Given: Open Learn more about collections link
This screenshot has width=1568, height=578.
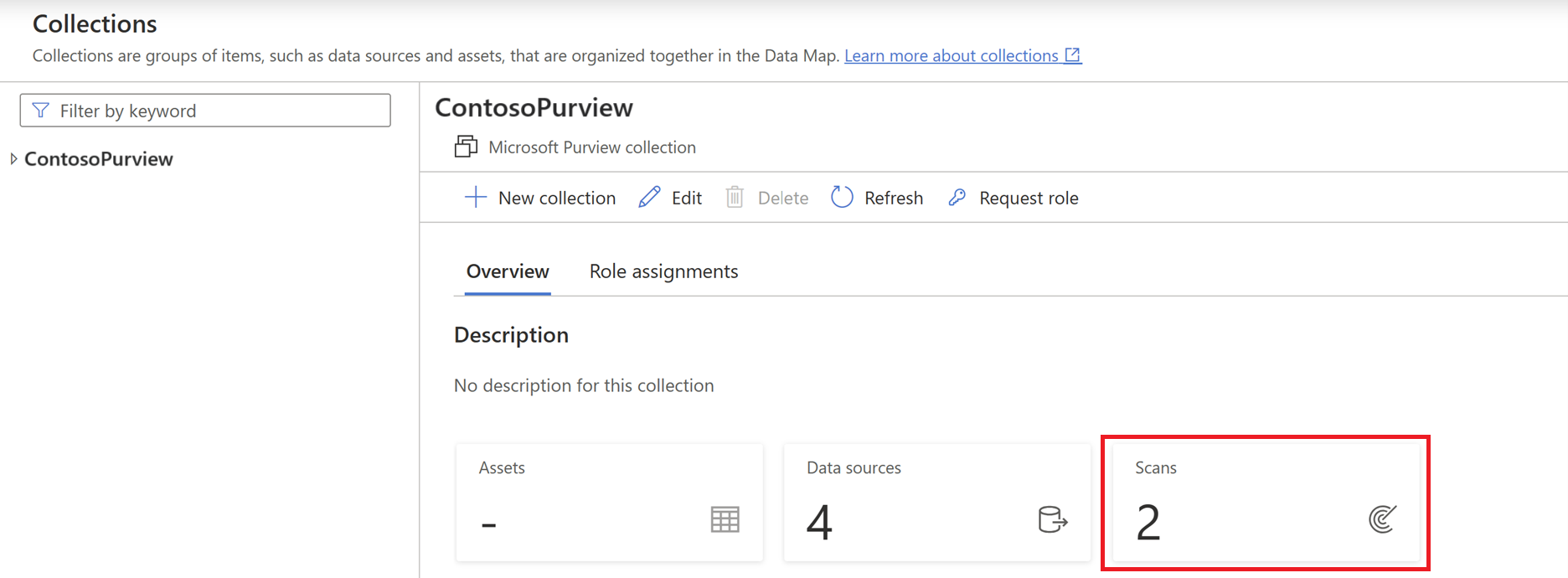Looking at the screenshot, I should coord(951,55).
